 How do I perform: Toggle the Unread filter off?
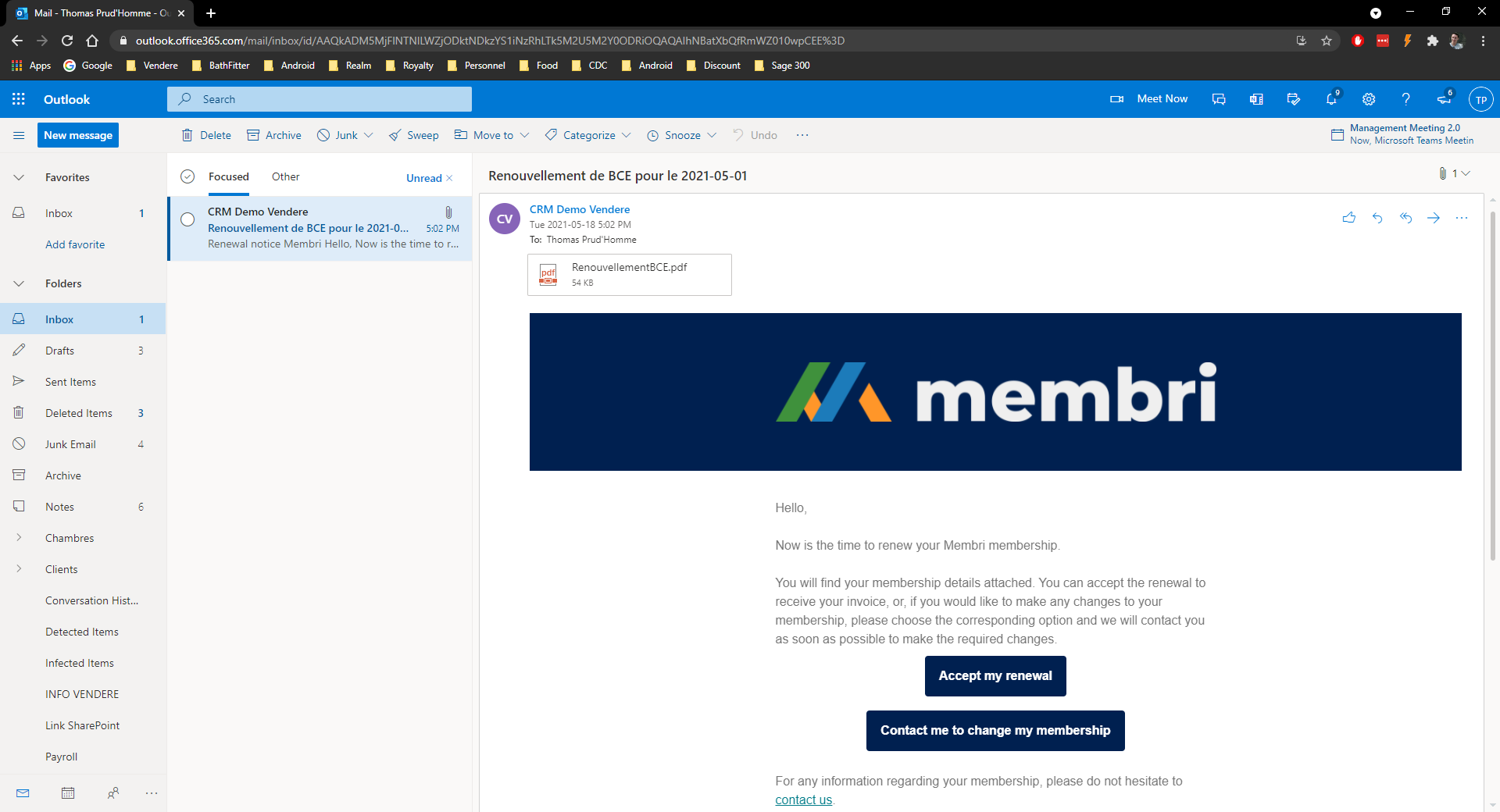click(x=449, y=178)
